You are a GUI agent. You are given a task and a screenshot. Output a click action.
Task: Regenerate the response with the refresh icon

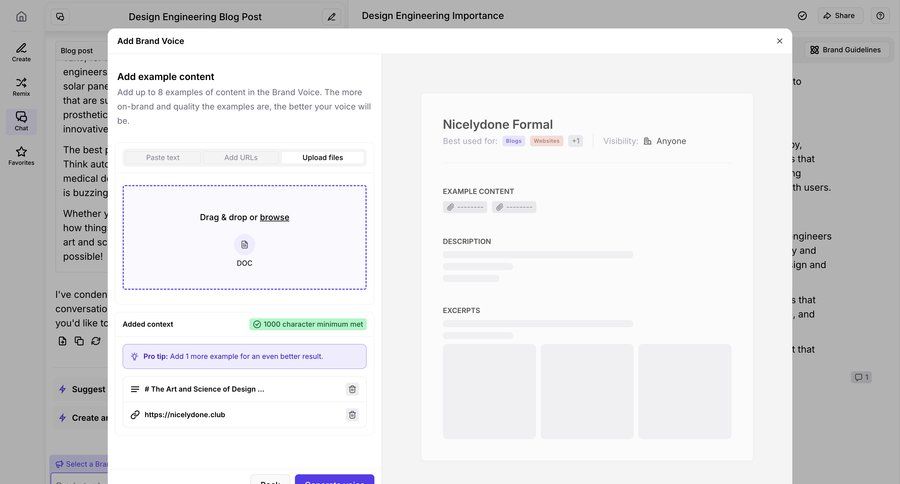pyautogui.click(x=96, y=341)
